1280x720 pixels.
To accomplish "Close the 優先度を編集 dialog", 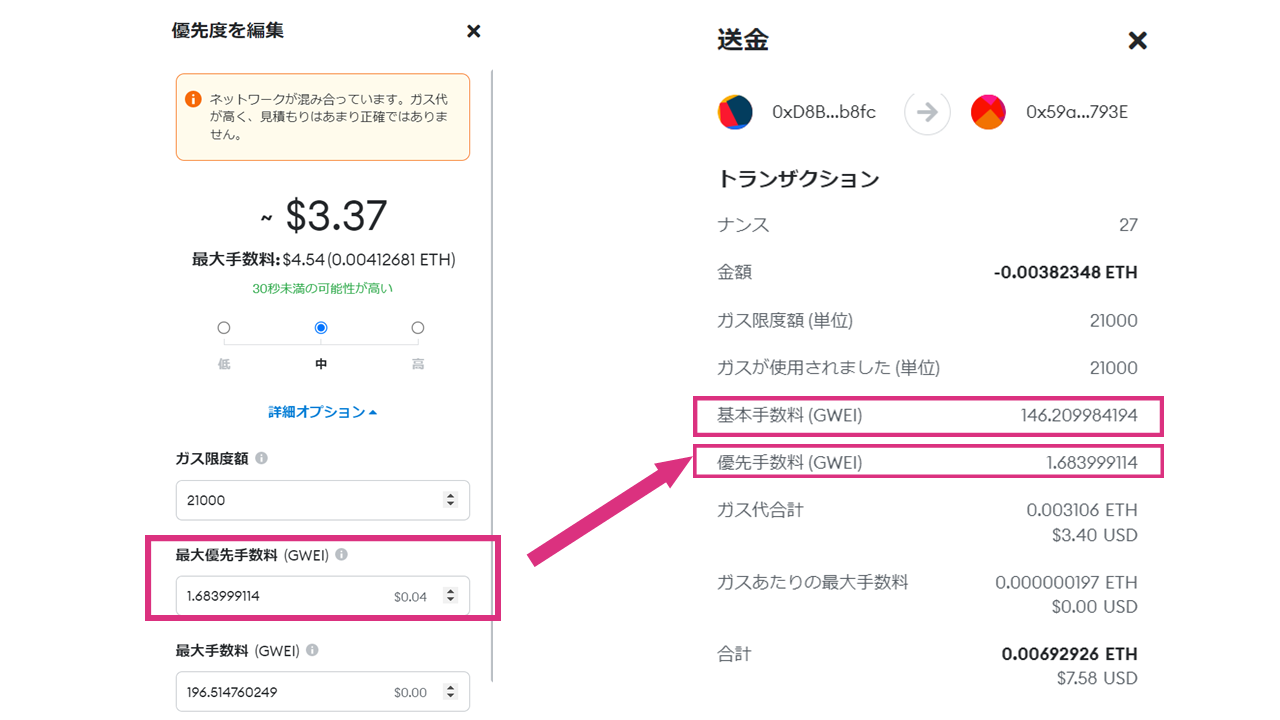I will pos(473,31).
